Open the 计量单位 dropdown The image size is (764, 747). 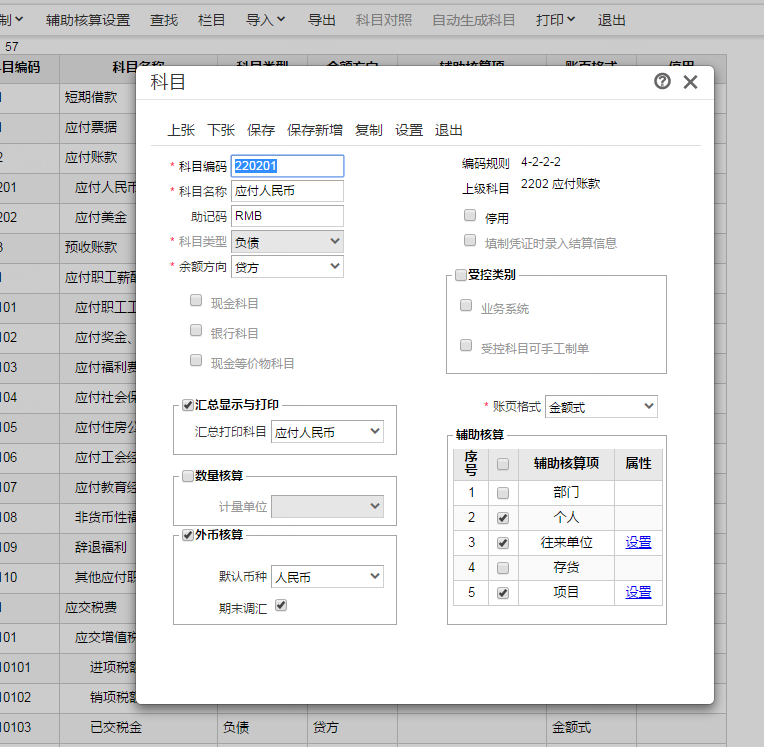coord(327,507)
